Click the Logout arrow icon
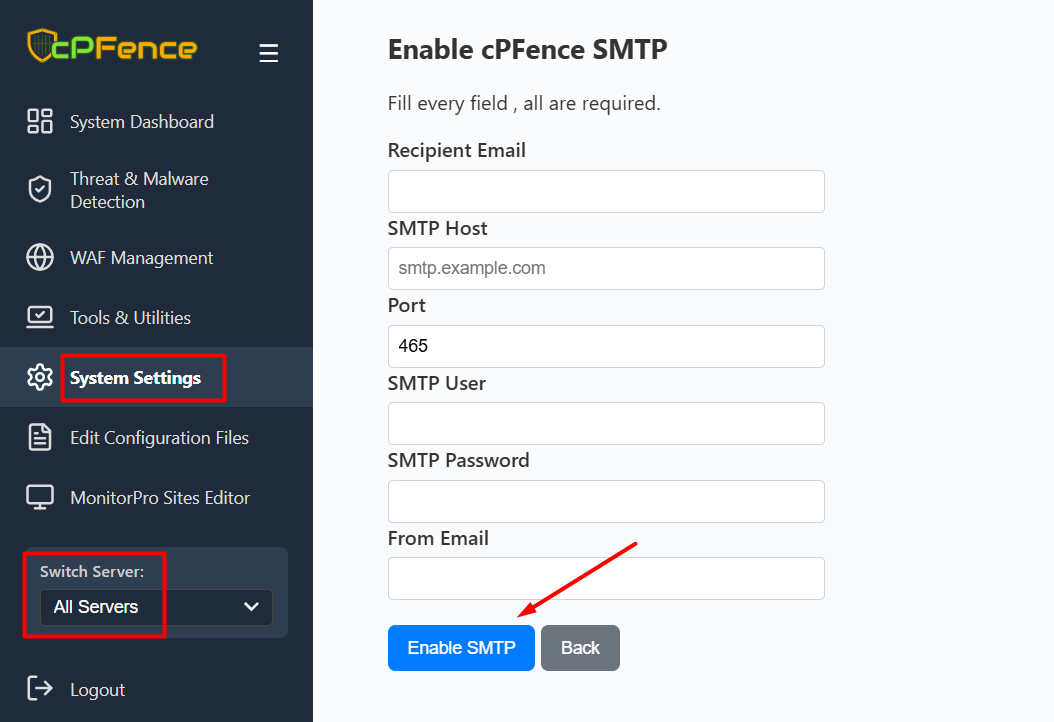Image resolution: width=1054 pixels, height=722 pixels. point(40,689)
